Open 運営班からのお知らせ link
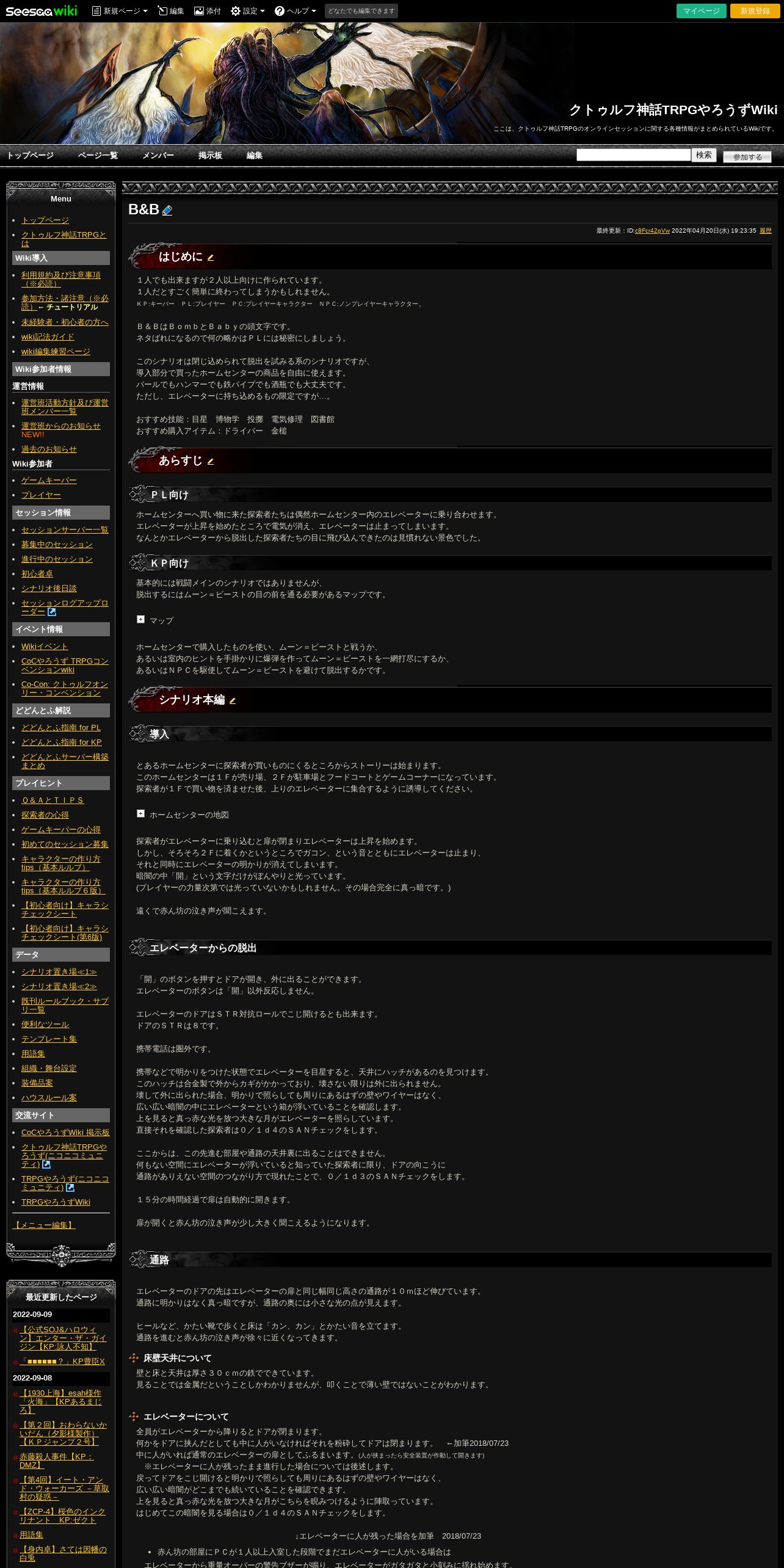 (61, 426)
